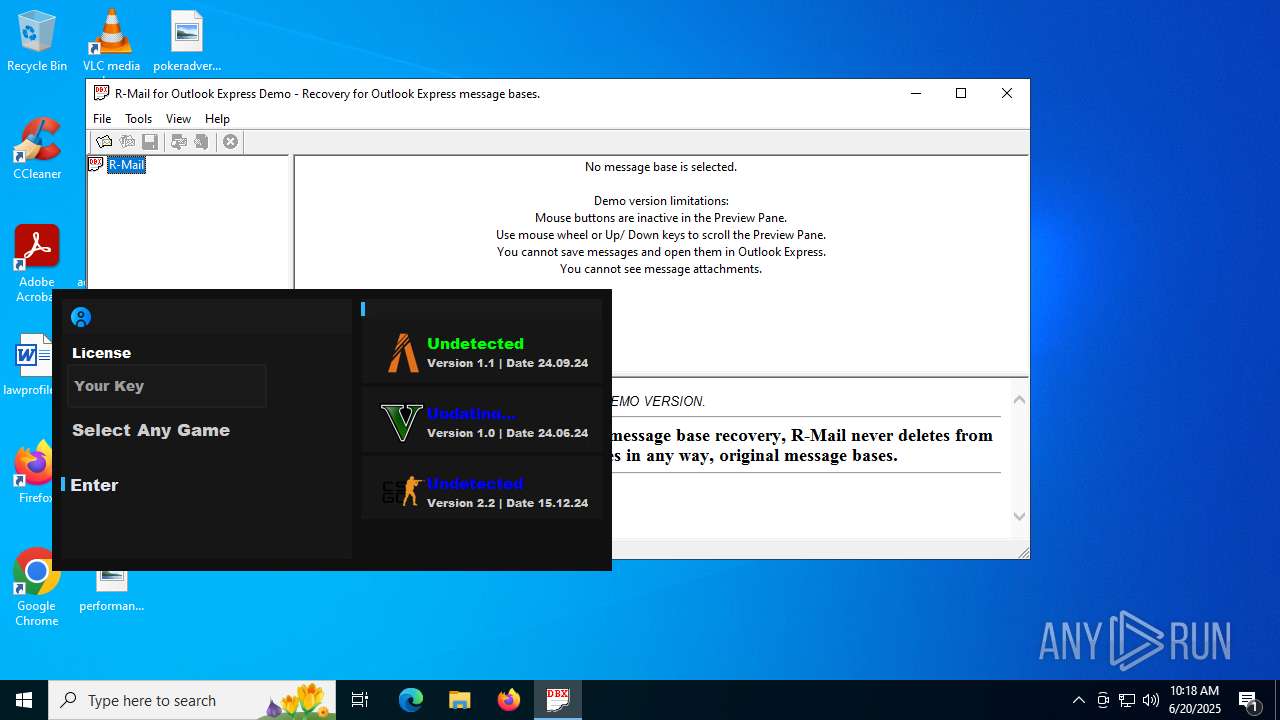
Task: Click the fifth toolbar icon before stop
Action: (201, 142)
